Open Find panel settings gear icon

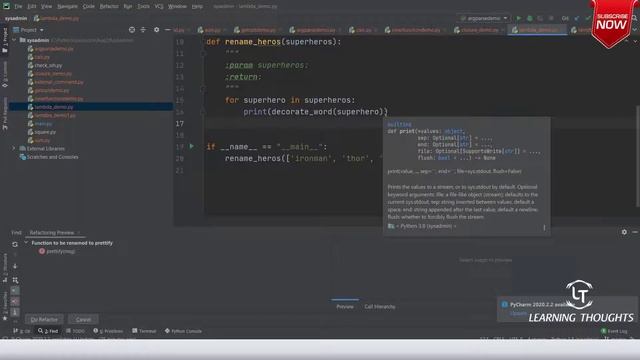tap(624, 232)
